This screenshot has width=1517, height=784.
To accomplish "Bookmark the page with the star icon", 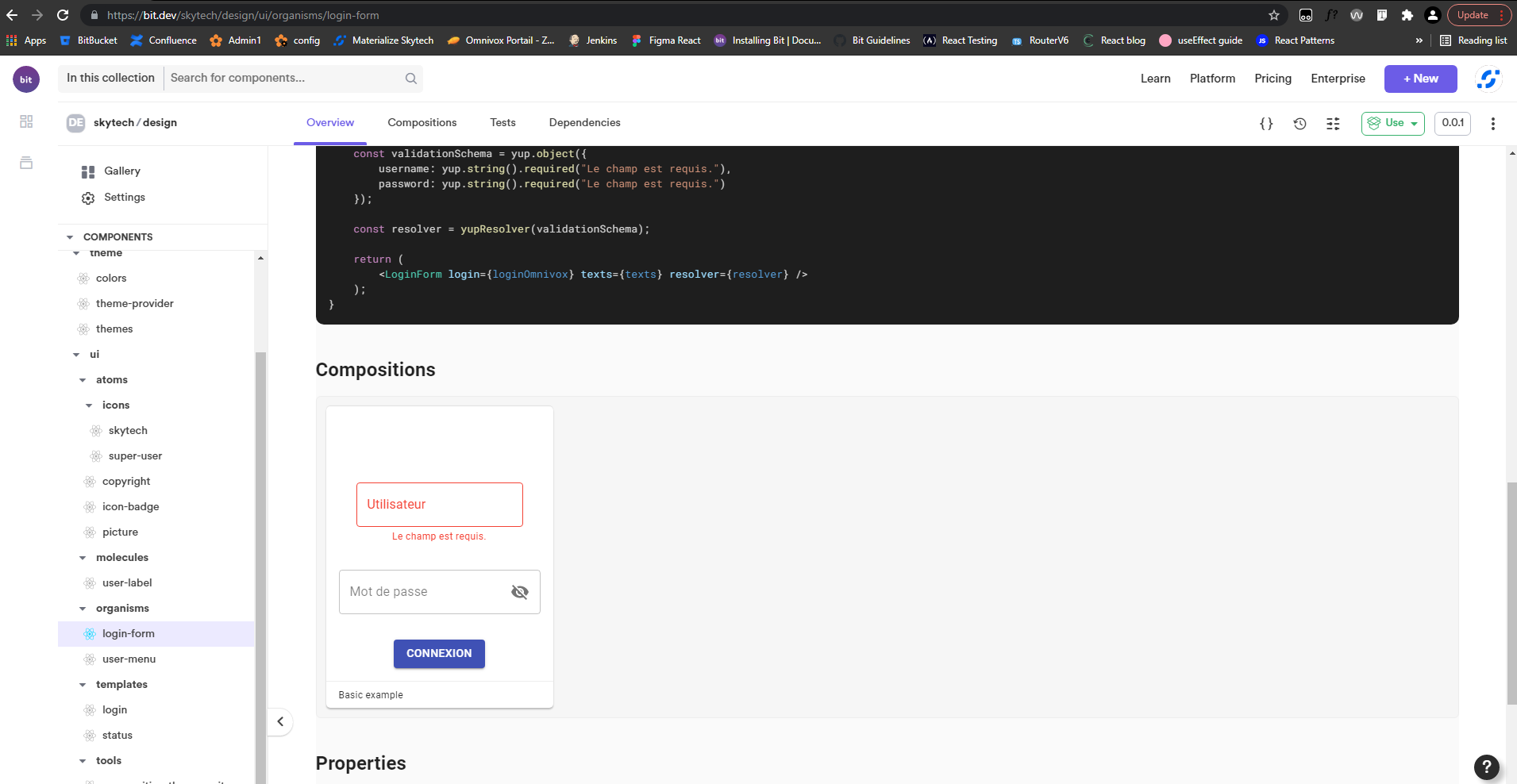I will click(x=1273, y=14).
